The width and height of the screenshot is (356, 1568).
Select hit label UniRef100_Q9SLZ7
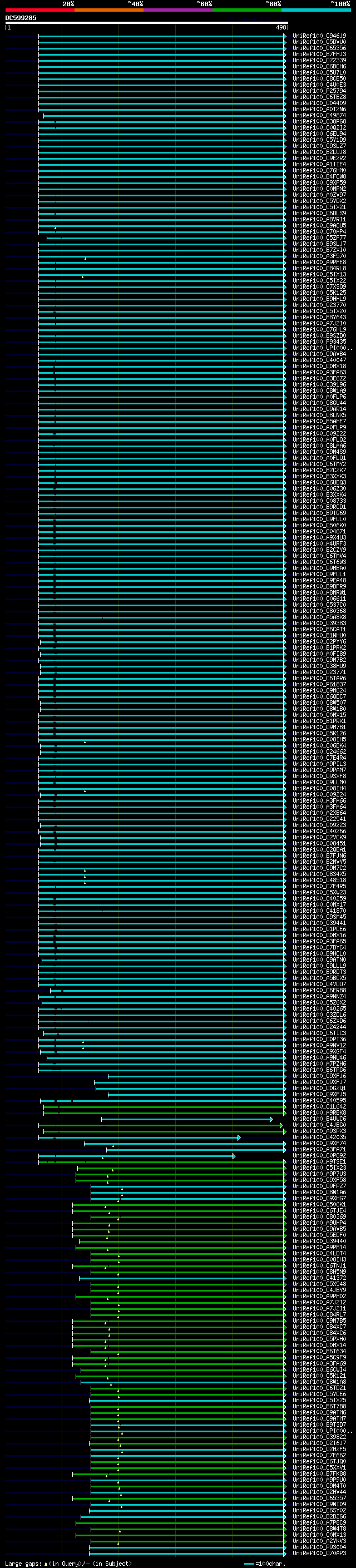319,146
